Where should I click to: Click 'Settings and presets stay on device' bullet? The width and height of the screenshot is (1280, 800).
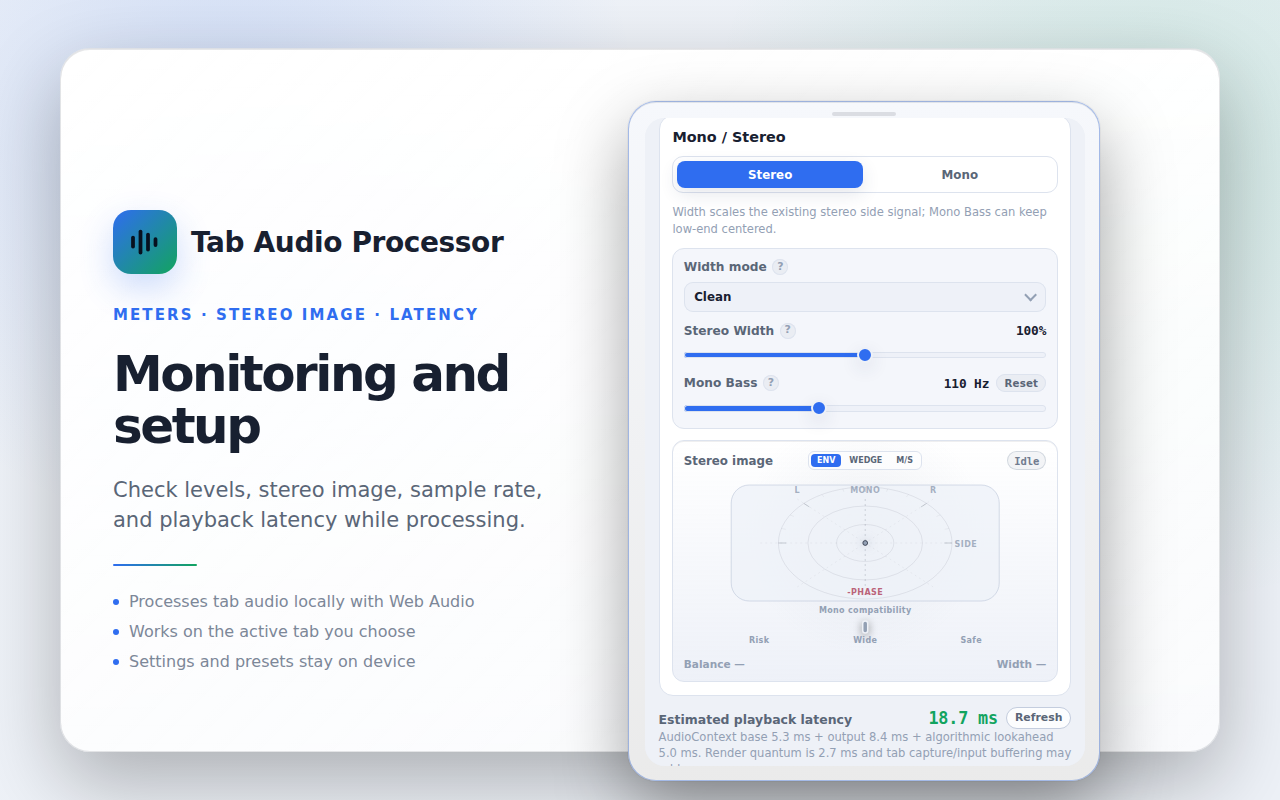[x=272, y=661]
